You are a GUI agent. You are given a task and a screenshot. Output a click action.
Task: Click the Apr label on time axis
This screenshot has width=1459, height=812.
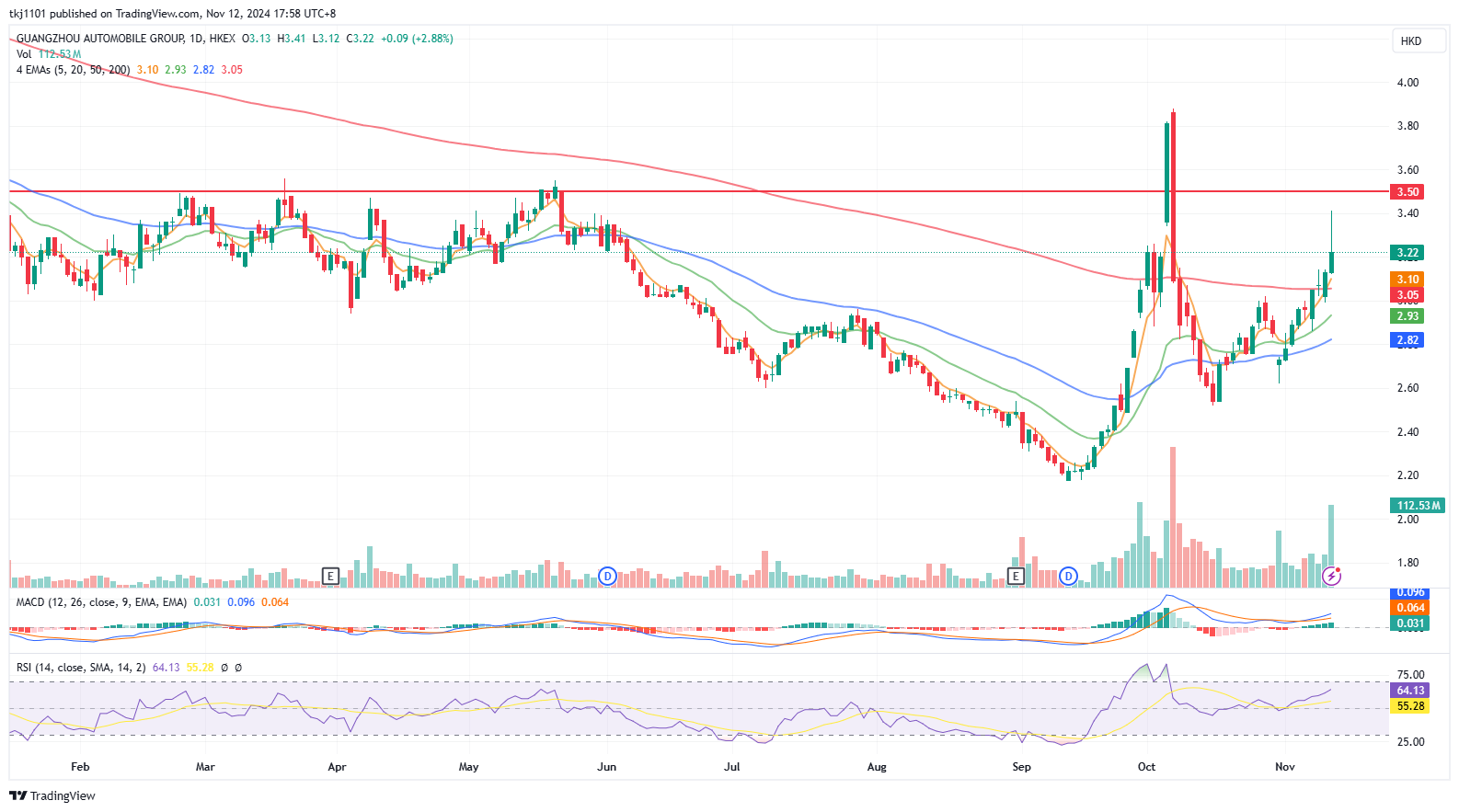pyautogui.click(x=337, y=767)
